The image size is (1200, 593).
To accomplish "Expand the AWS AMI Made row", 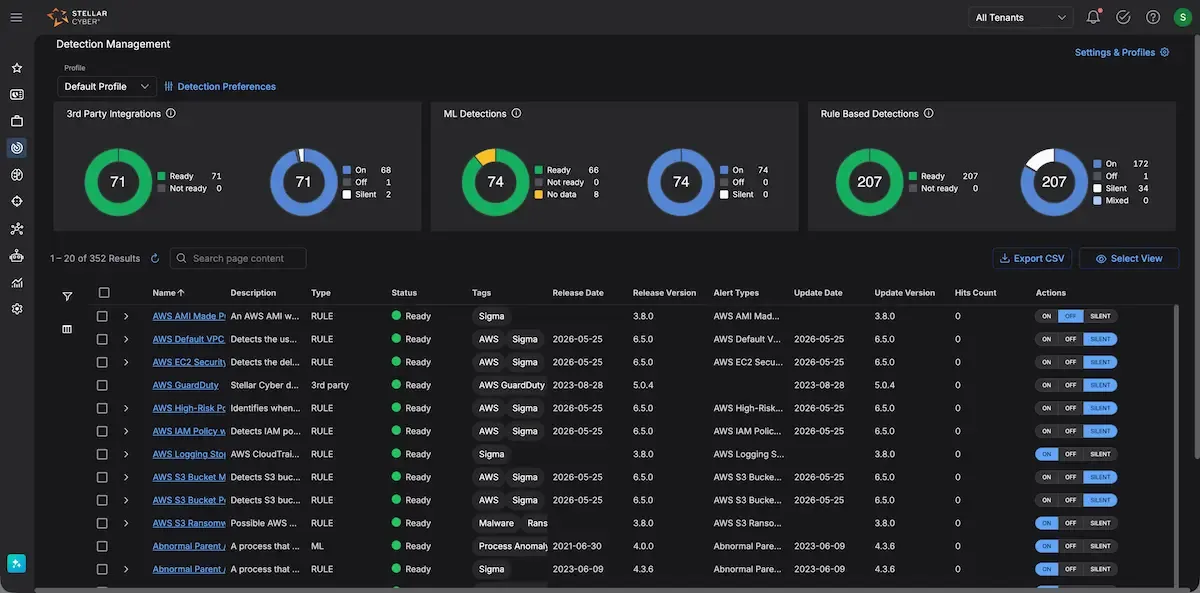I will [x=126, y=316].
